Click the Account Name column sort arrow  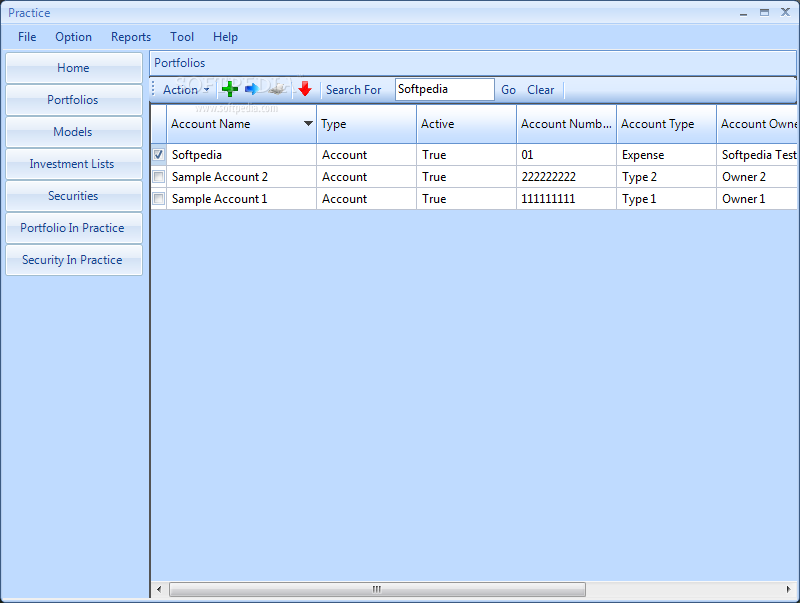308,123
